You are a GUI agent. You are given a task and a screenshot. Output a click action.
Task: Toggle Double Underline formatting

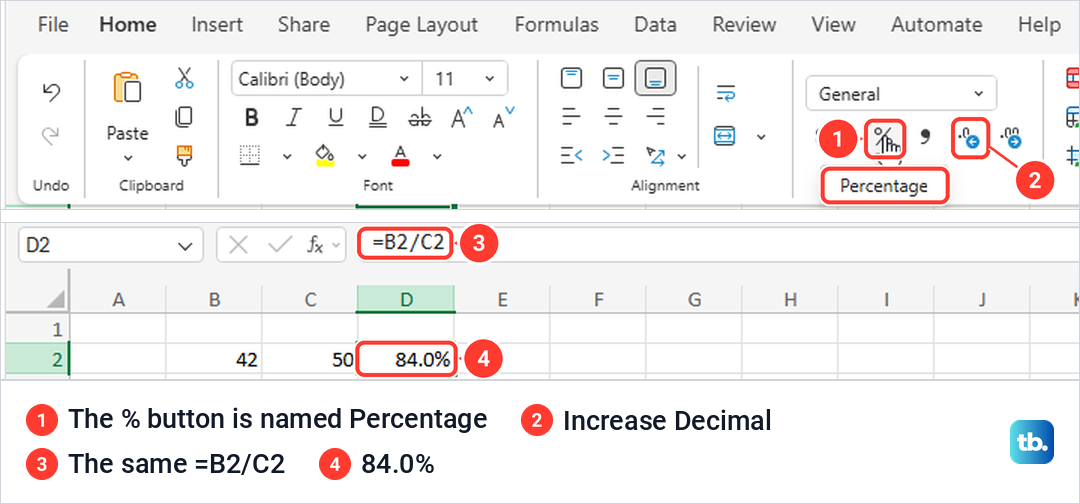[x=377, y=118]
